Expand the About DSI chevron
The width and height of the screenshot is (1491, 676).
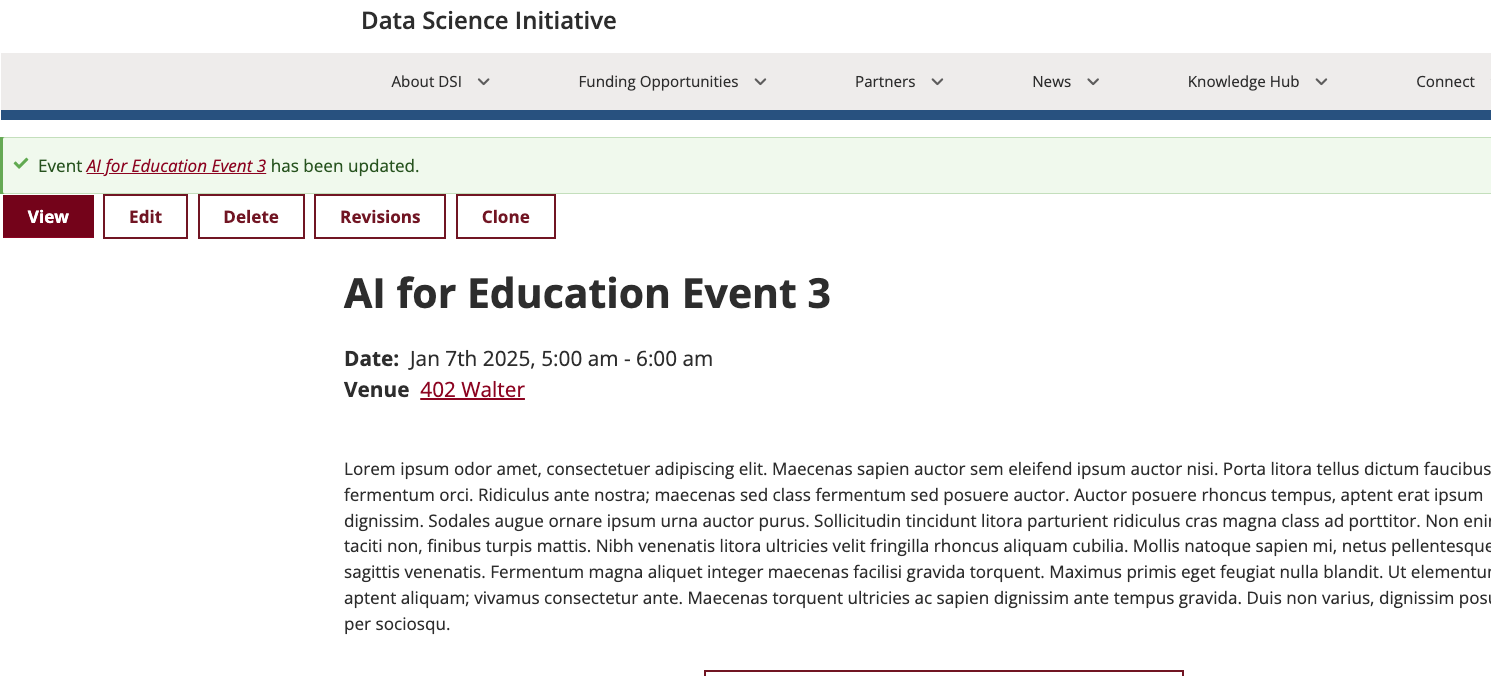pyautogui.click(x=484, y=82)
